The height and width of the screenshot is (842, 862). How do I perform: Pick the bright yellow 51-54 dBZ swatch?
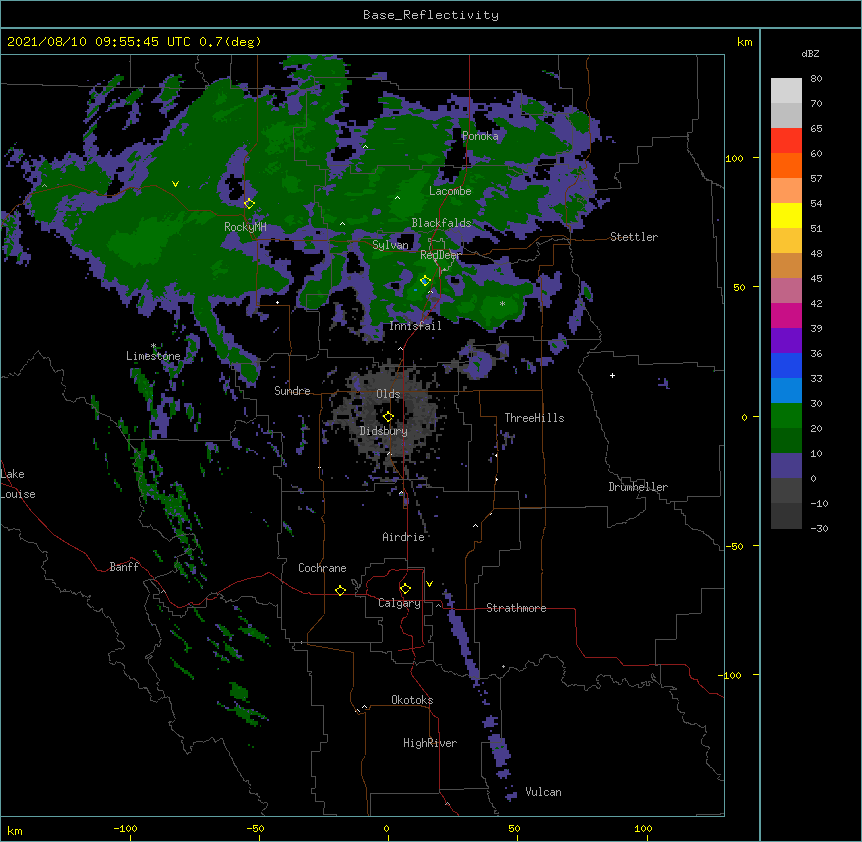click(x=786, y=215)
